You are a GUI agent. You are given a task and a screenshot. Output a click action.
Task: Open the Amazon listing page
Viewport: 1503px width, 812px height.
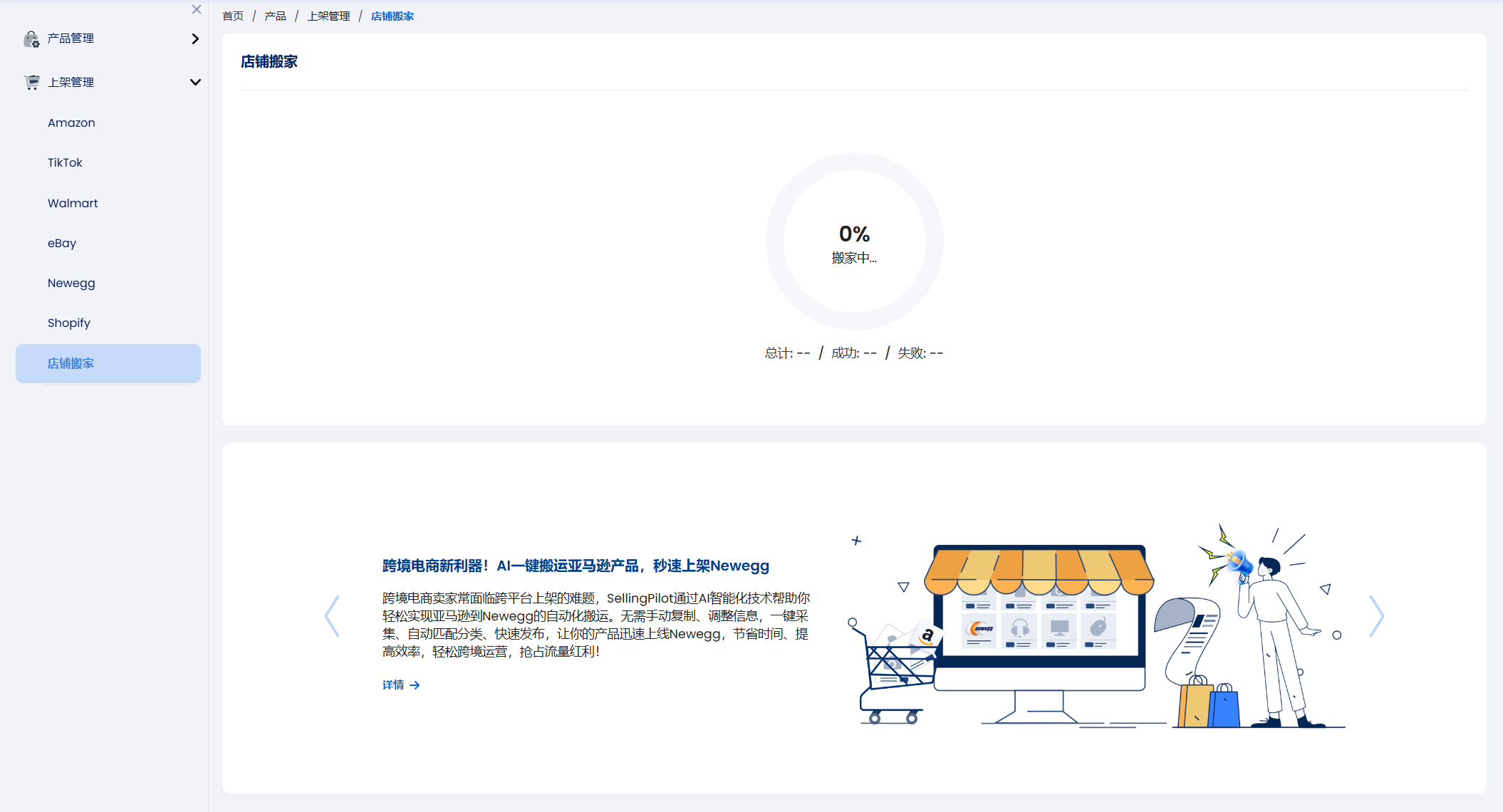pos(71,123)
